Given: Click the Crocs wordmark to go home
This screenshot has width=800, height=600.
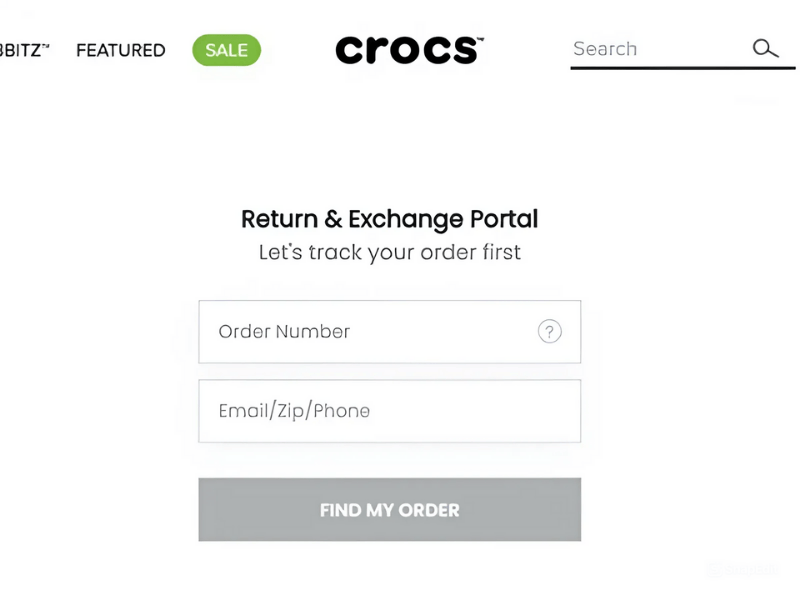Looking at the screenshot, I should pos(408,50).
